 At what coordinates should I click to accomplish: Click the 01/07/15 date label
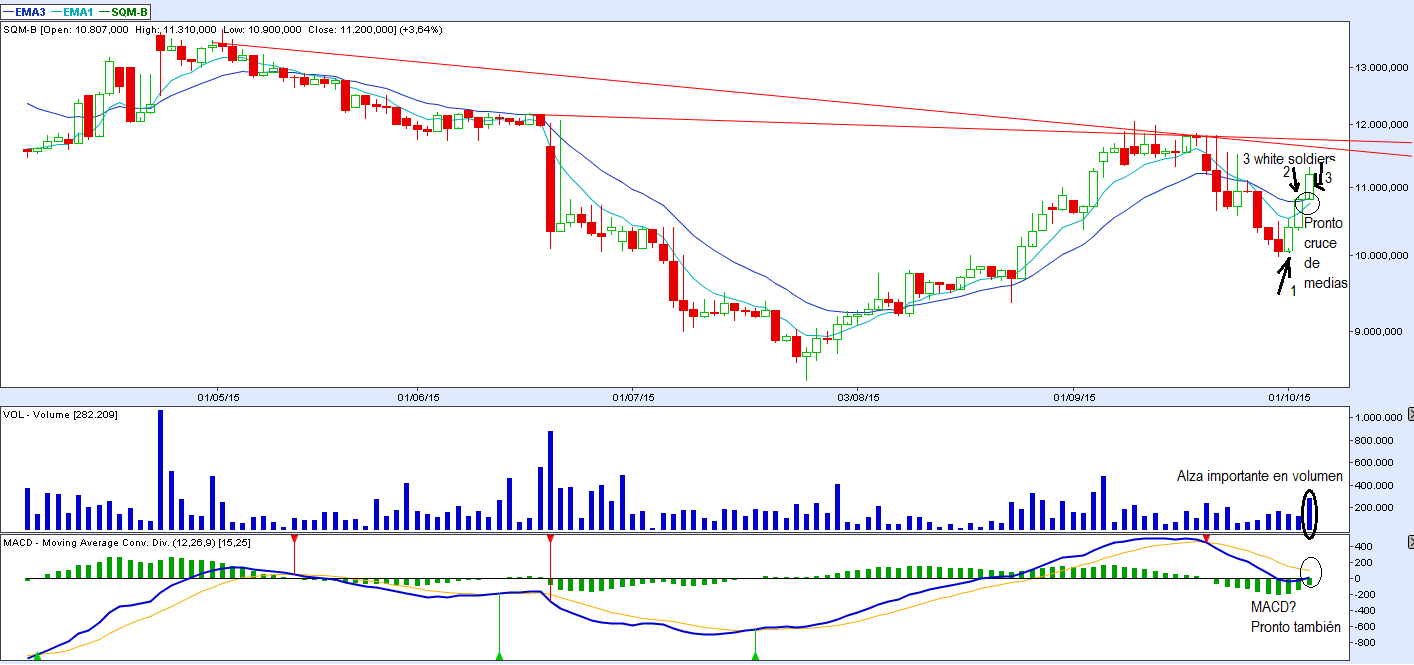point(631,397)
